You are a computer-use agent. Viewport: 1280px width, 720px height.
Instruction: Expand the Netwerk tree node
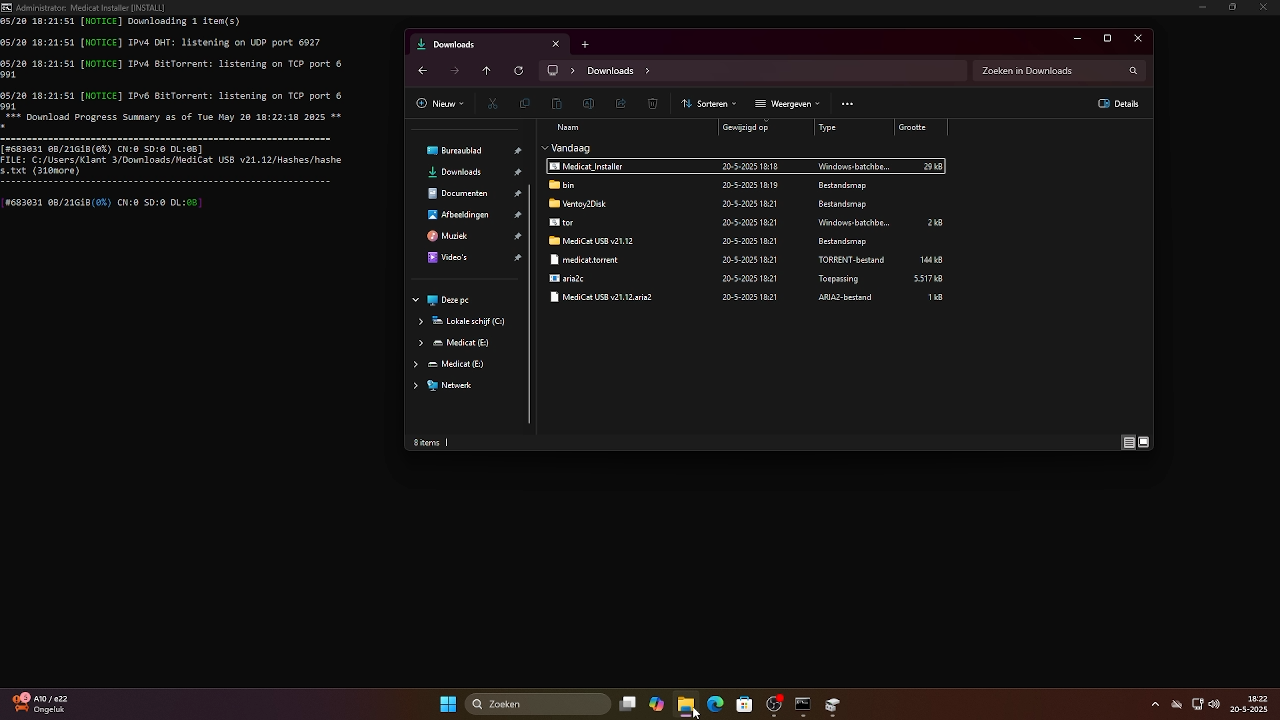coord(416,385)
